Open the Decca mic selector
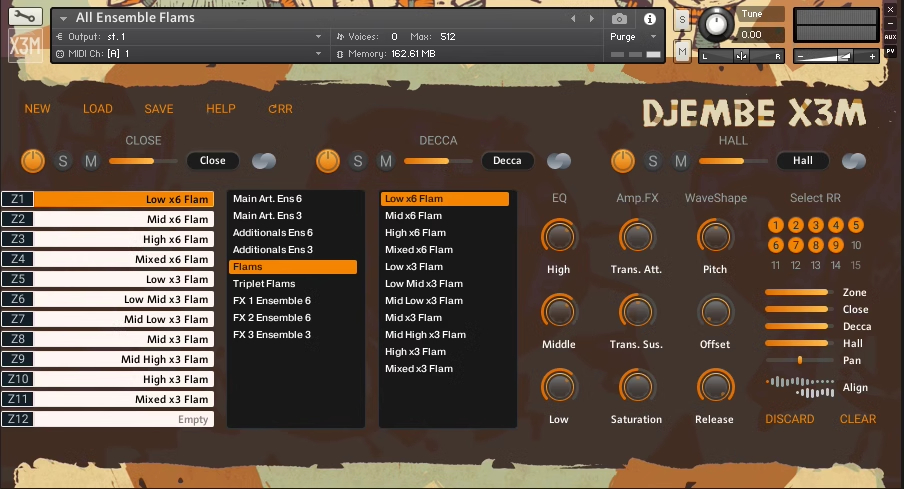Screen dimensions: 904x489 click(507, 161)
